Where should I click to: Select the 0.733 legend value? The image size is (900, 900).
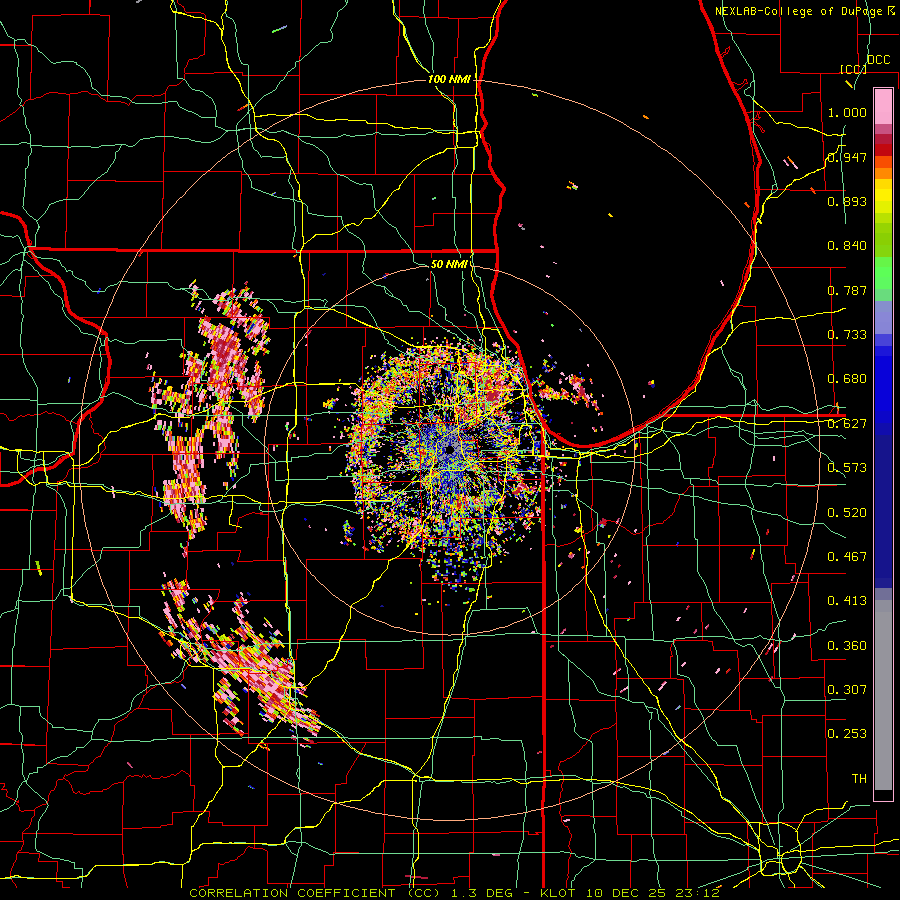coord(847,335)
